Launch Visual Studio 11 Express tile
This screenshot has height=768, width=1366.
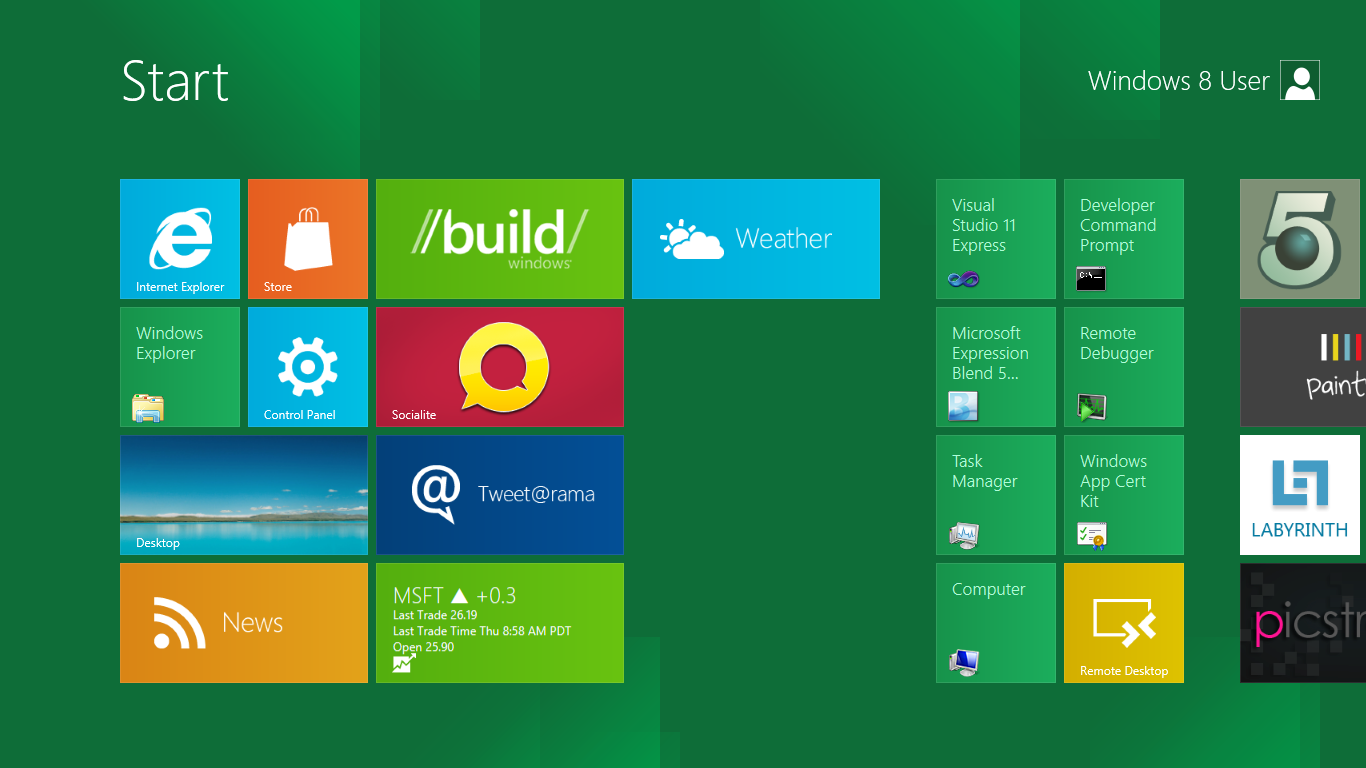(x=996, y=239)
